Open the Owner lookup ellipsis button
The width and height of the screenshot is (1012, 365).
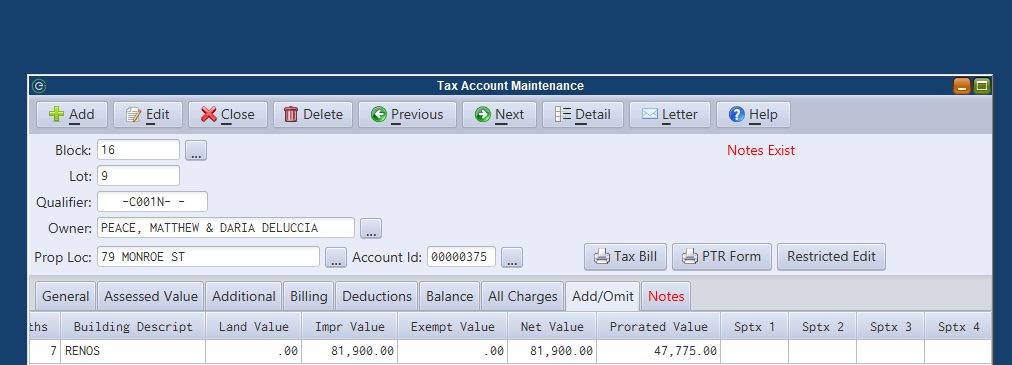click(x=371, y=228)
